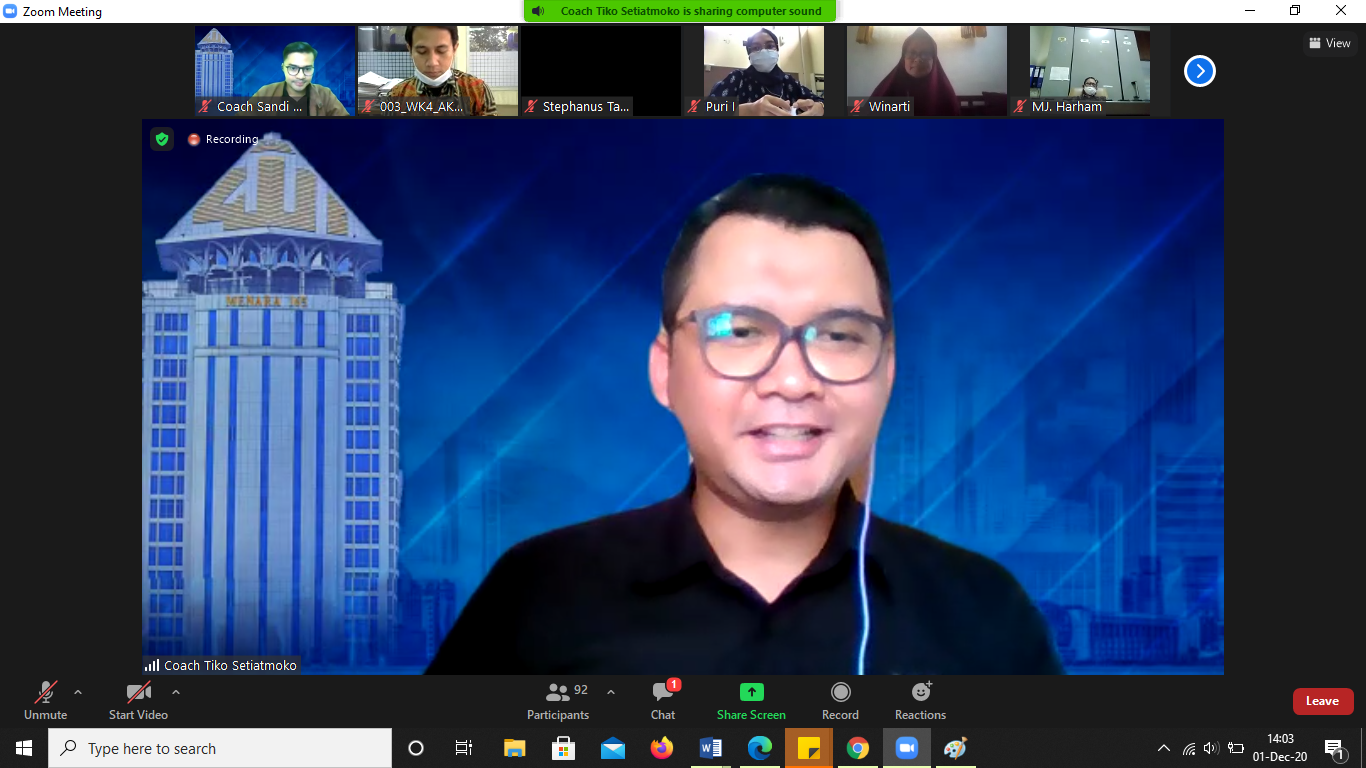Click the sharing computer sound banner
The width and height of the screenshot is (1366, 768).
tap(680, 11)
